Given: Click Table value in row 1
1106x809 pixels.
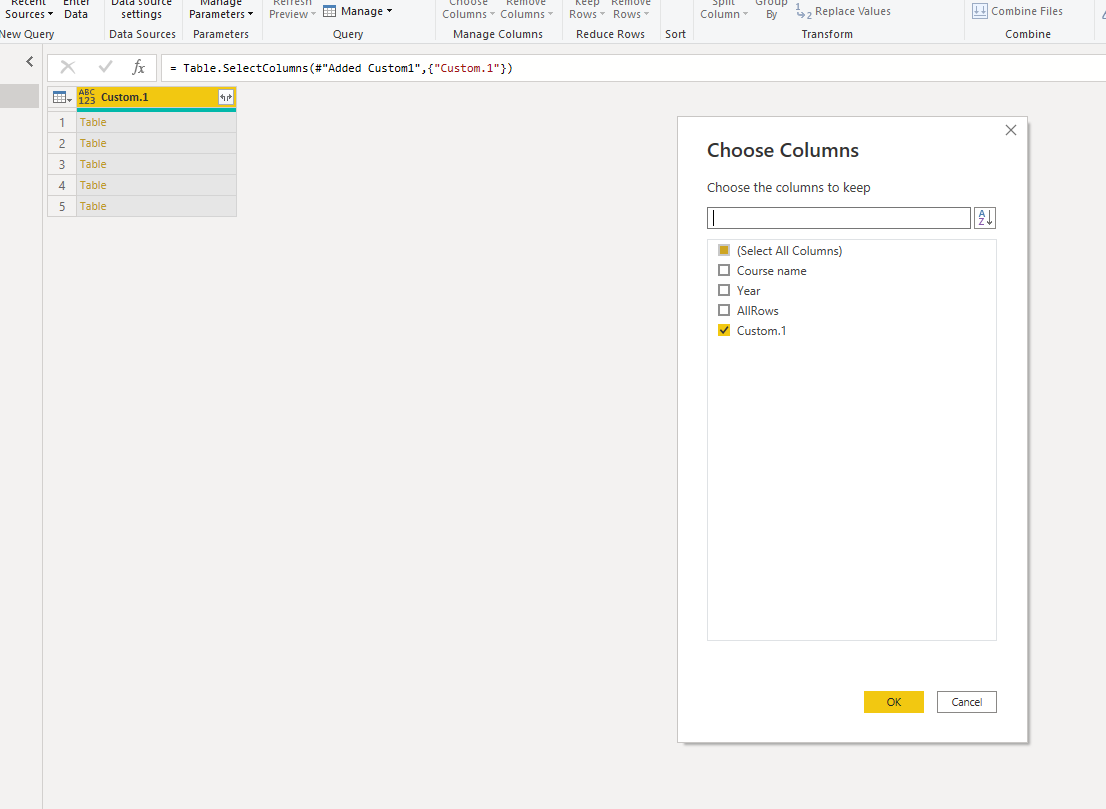Looking at the screenshot, I should (x=93, y=122).
